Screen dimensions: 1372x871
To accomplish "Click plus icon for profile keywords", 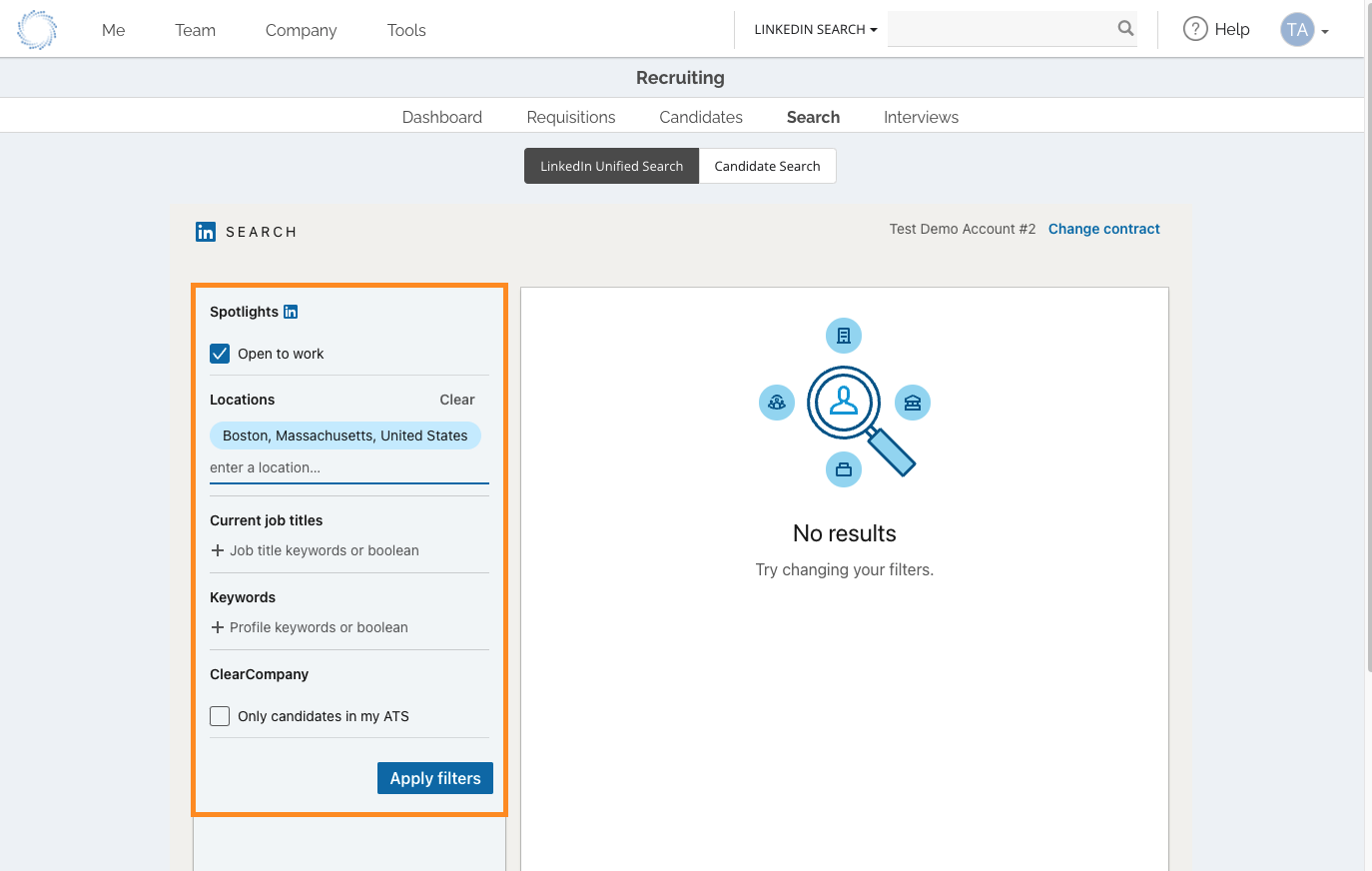I will [x=218, y=627].
